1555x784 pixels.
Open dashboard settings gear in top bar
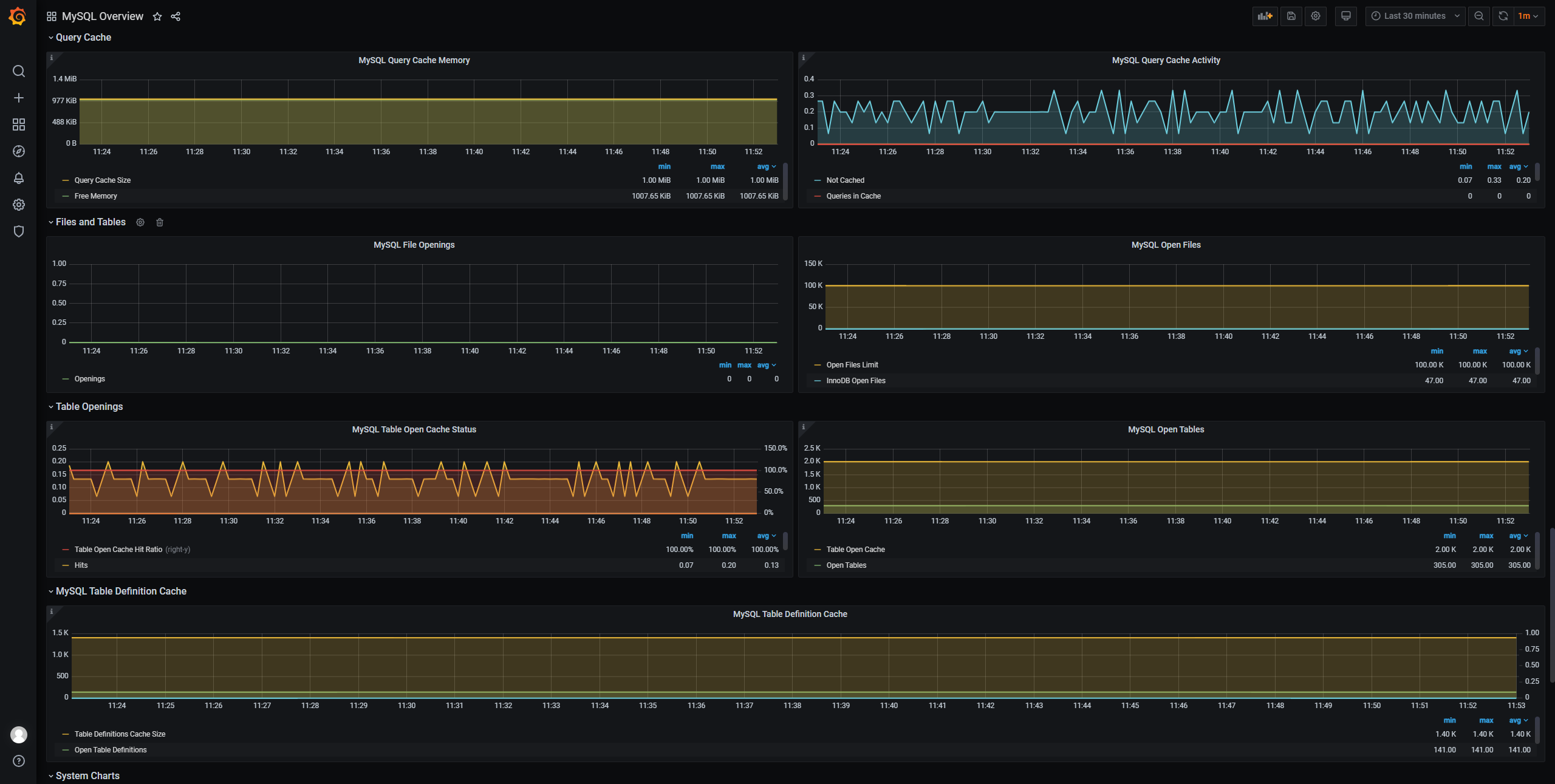(1316, 16)
